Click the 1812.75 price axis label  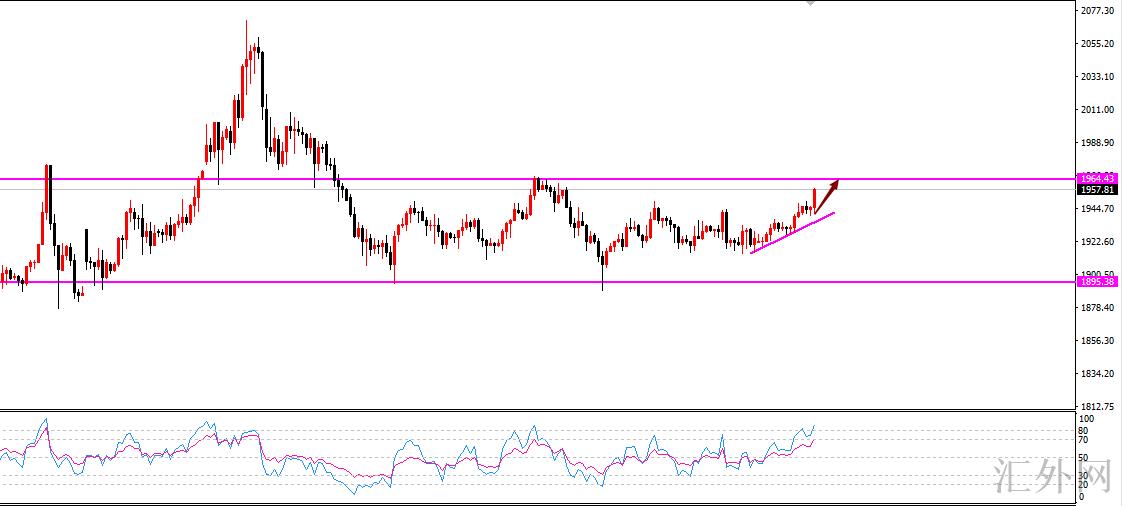point(1096,407)
